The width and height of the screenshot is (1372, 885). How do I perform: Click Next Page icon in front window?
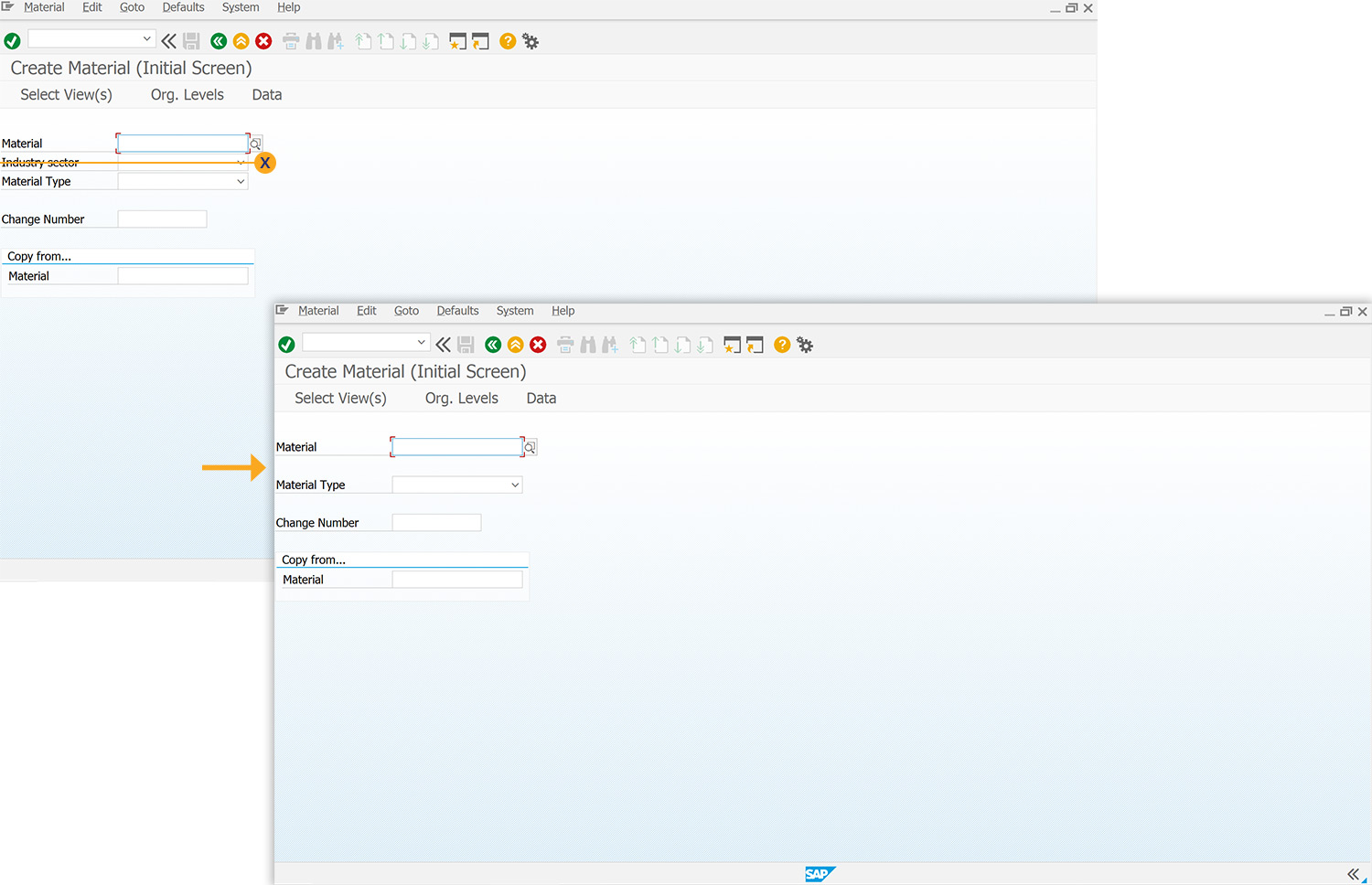tap(682, 345)
